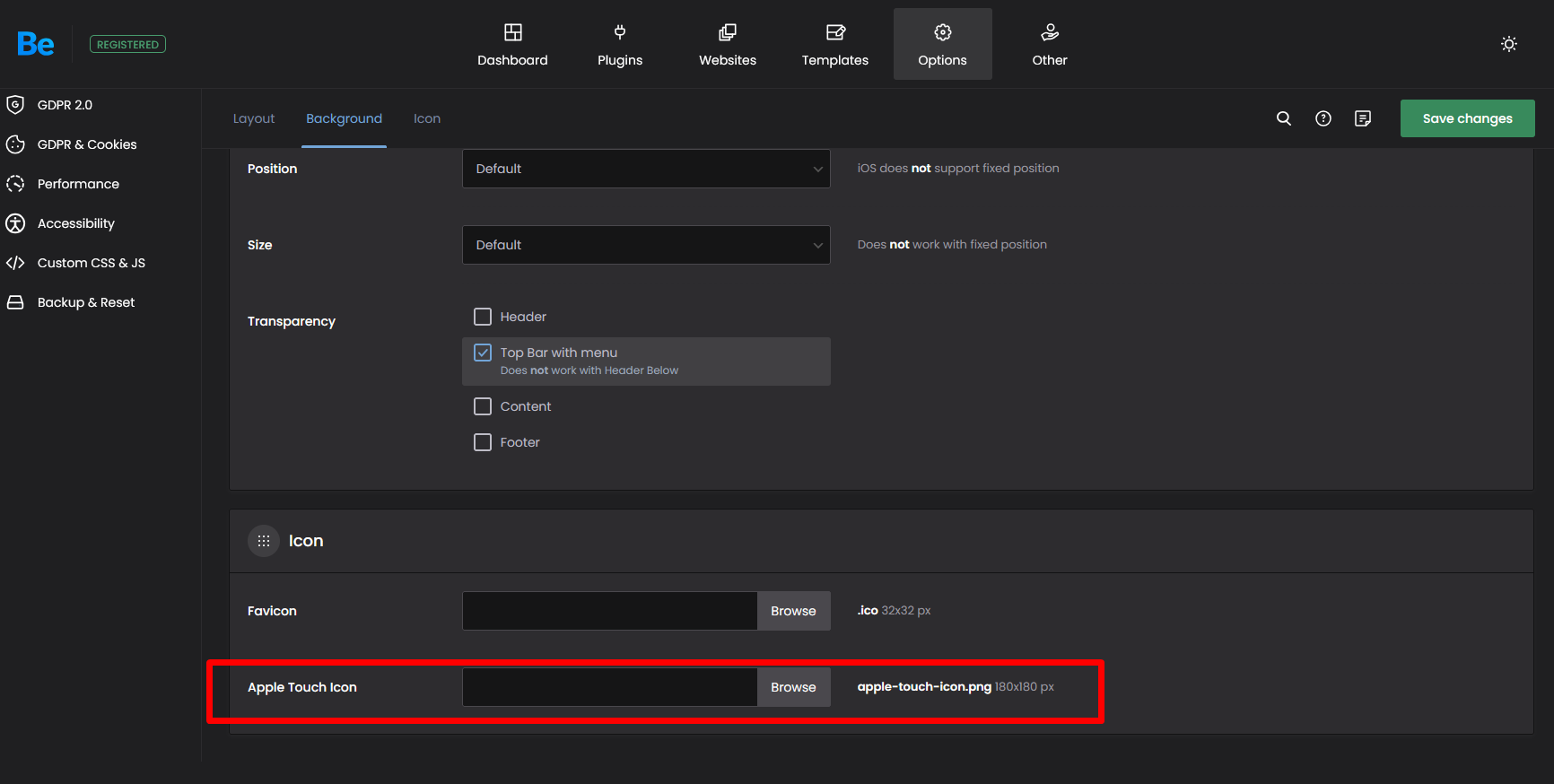Switch to the Icon tab
This screenshot has height=784, width=1554.
point(427,118)
